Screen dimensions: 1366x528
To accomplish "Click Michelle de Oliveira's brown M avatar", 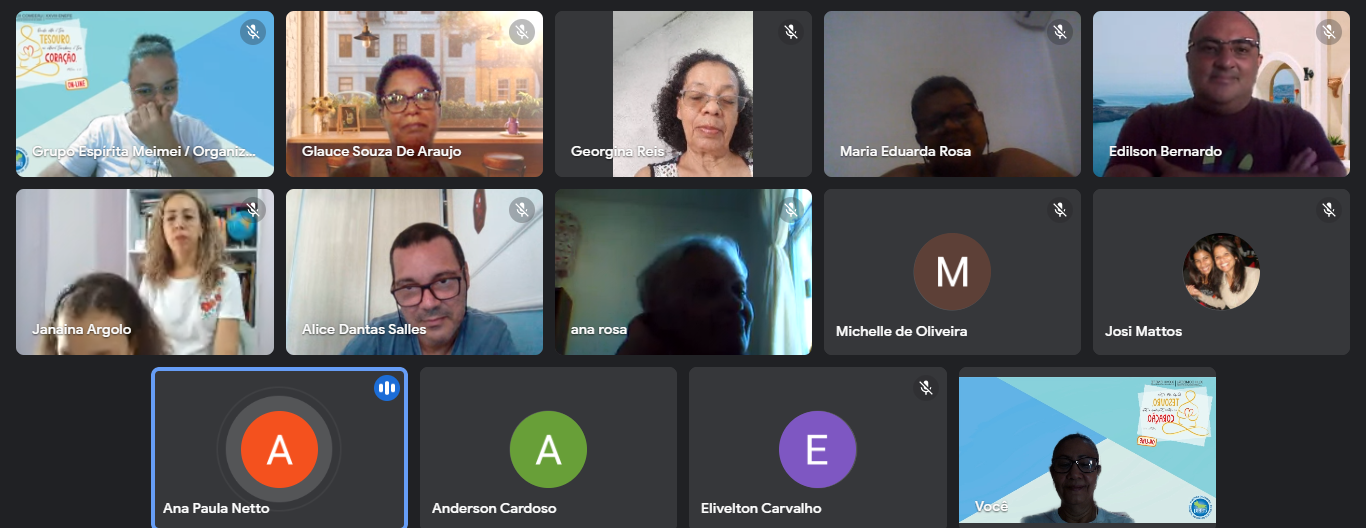I will [x=952, y=272].
